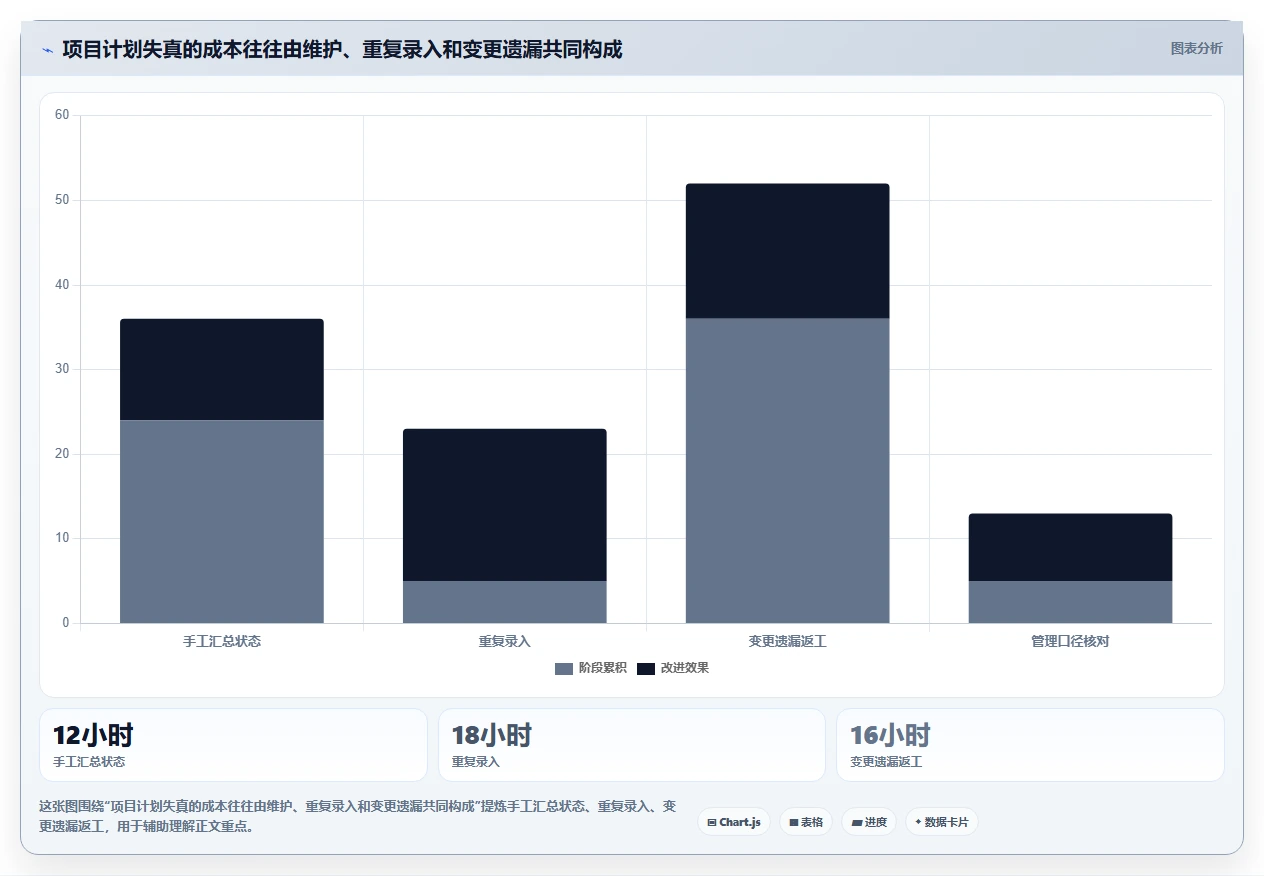The height and width of the screenshot is (876, 1264).
Task: Click the Chart.js tag pill
Action: (734, 822)
